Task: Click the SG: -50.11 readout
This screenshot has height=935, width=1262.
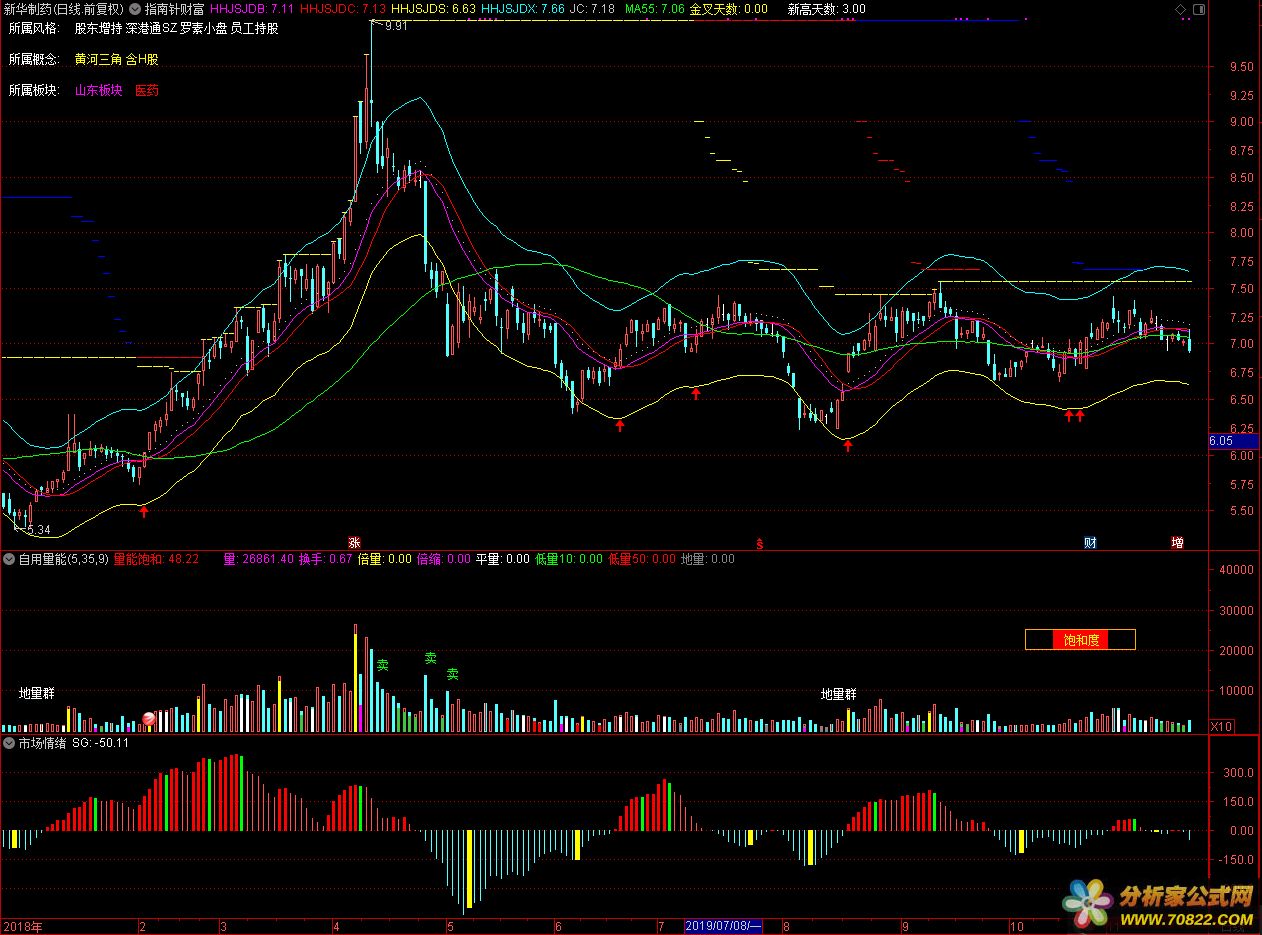Action: [100, 743]
